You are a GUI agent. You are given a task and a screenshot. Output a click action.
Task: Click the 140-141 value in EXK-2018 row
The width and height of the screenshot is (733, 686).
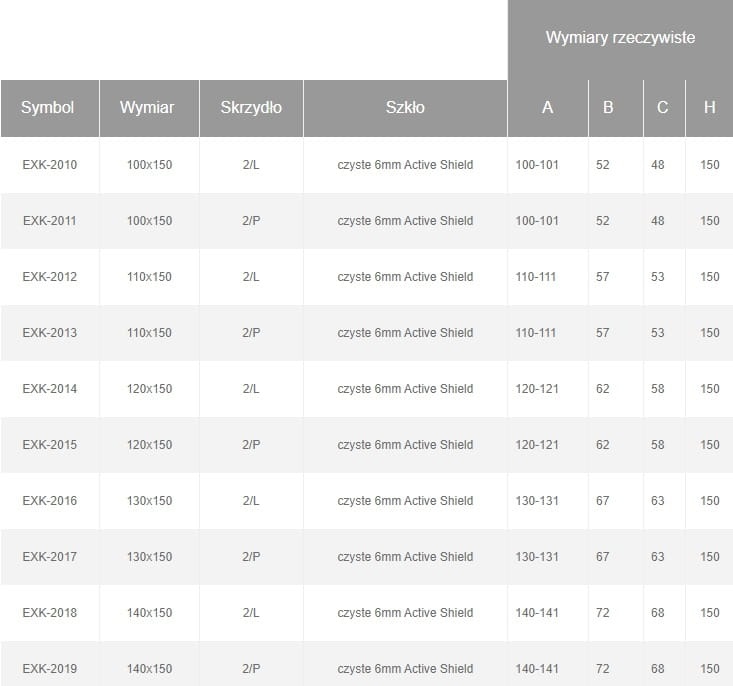[537, 613]
